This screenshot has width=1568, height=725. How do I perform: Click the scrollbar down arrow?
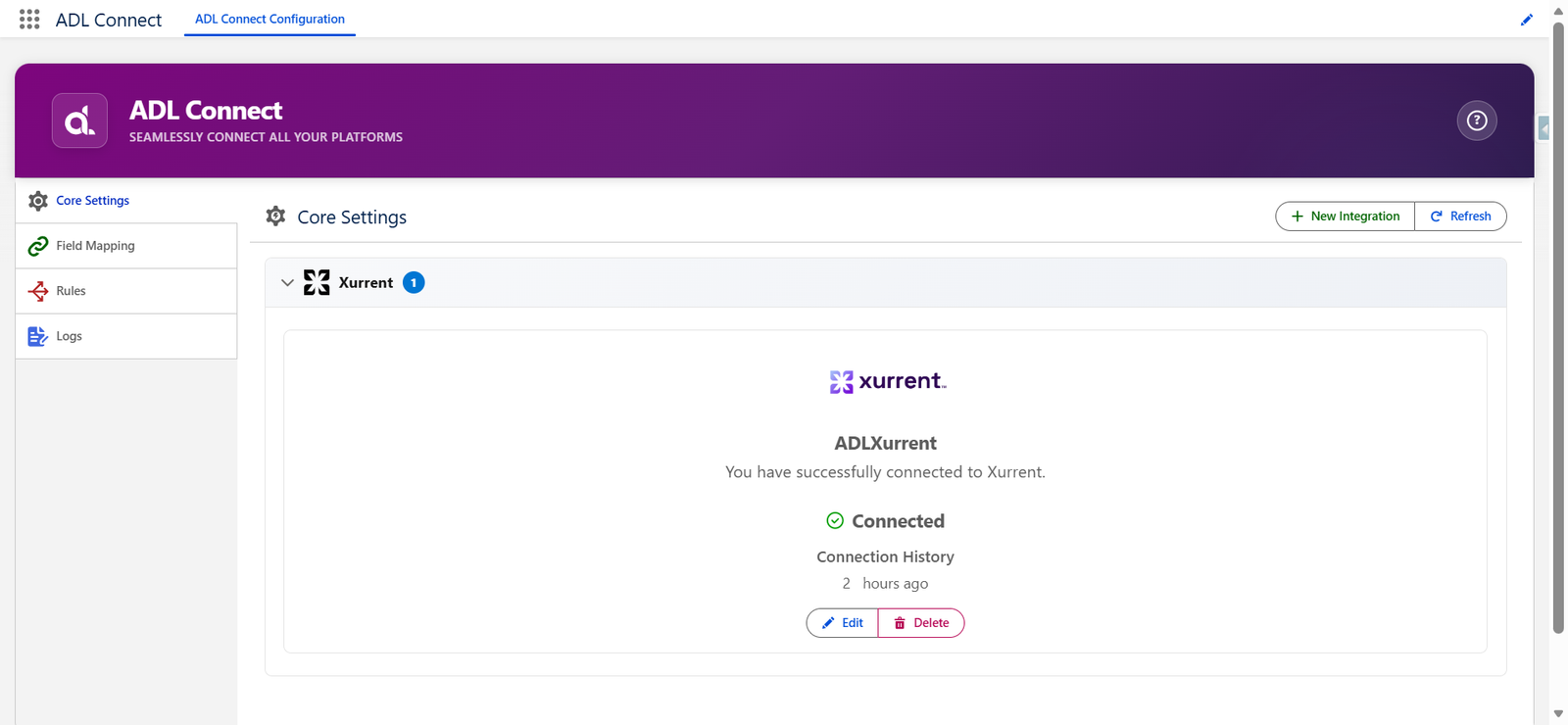coord(1558,714)
